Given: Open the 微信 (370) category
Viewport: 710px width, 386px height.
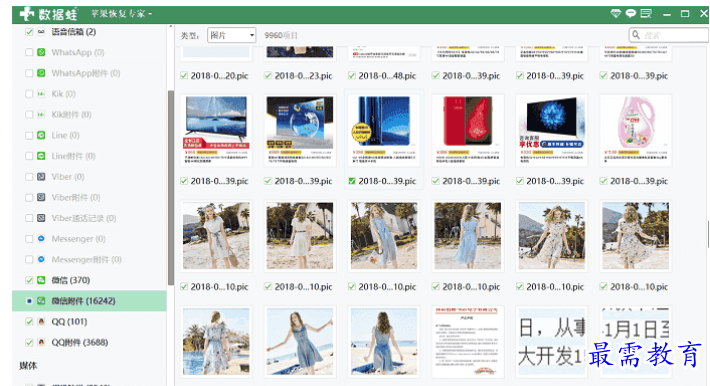Looking at the screenshot, I should [x=71, y=280].
